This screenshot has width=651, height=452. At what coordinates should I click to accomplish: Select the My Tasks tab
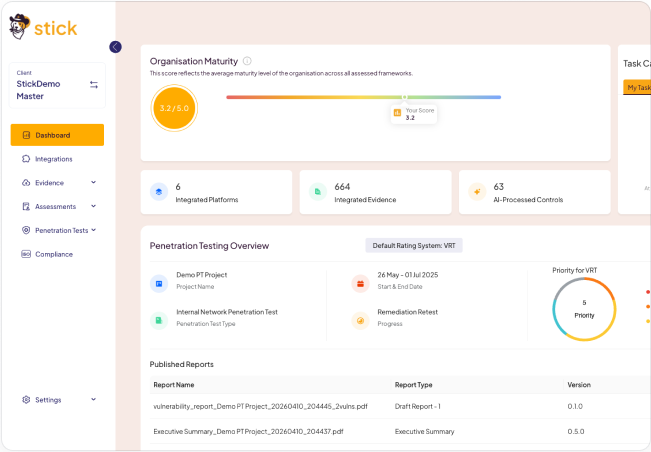[x=637, y=87]
